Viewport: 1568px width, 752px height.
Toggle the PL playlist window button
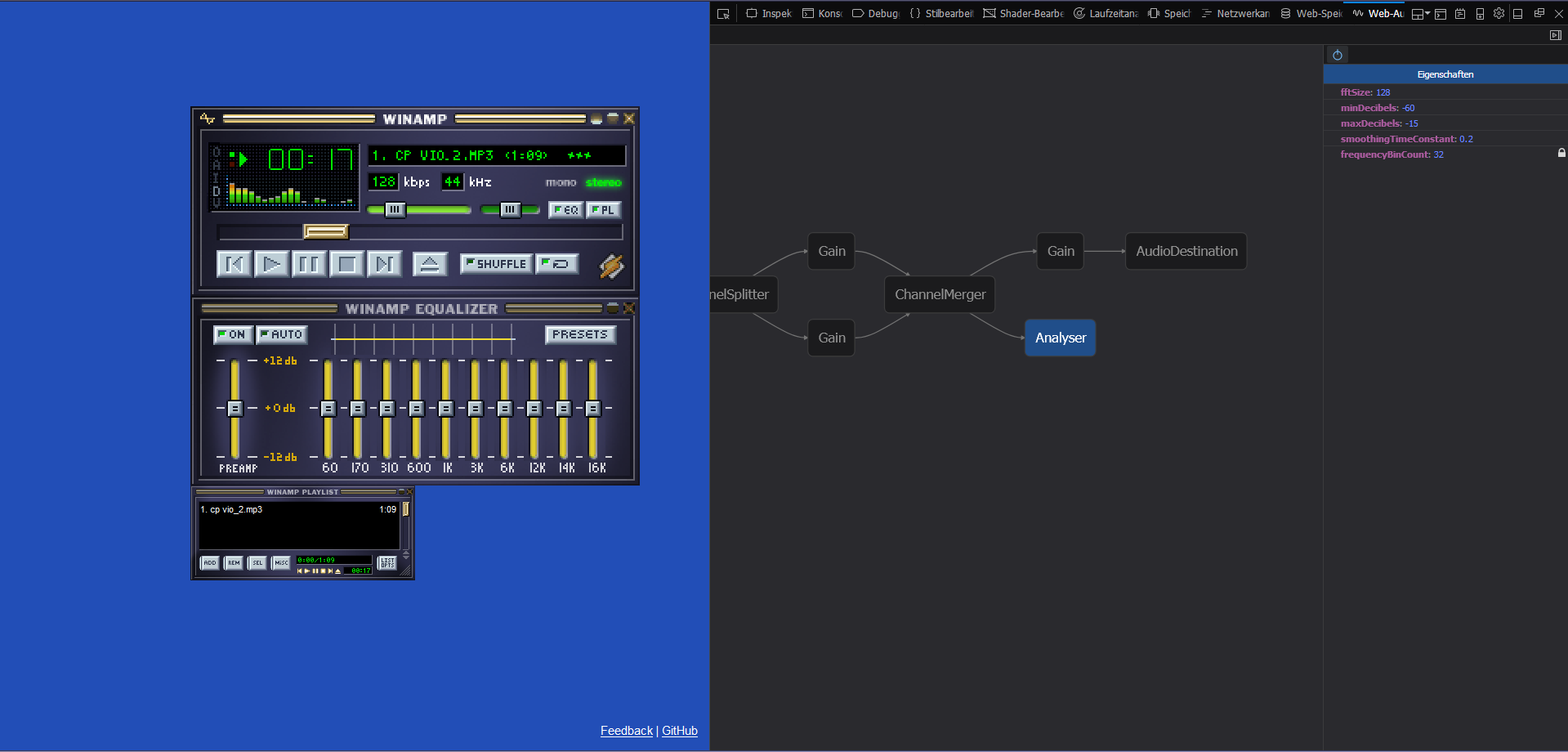pyautogui.click(x=604, y=210)
